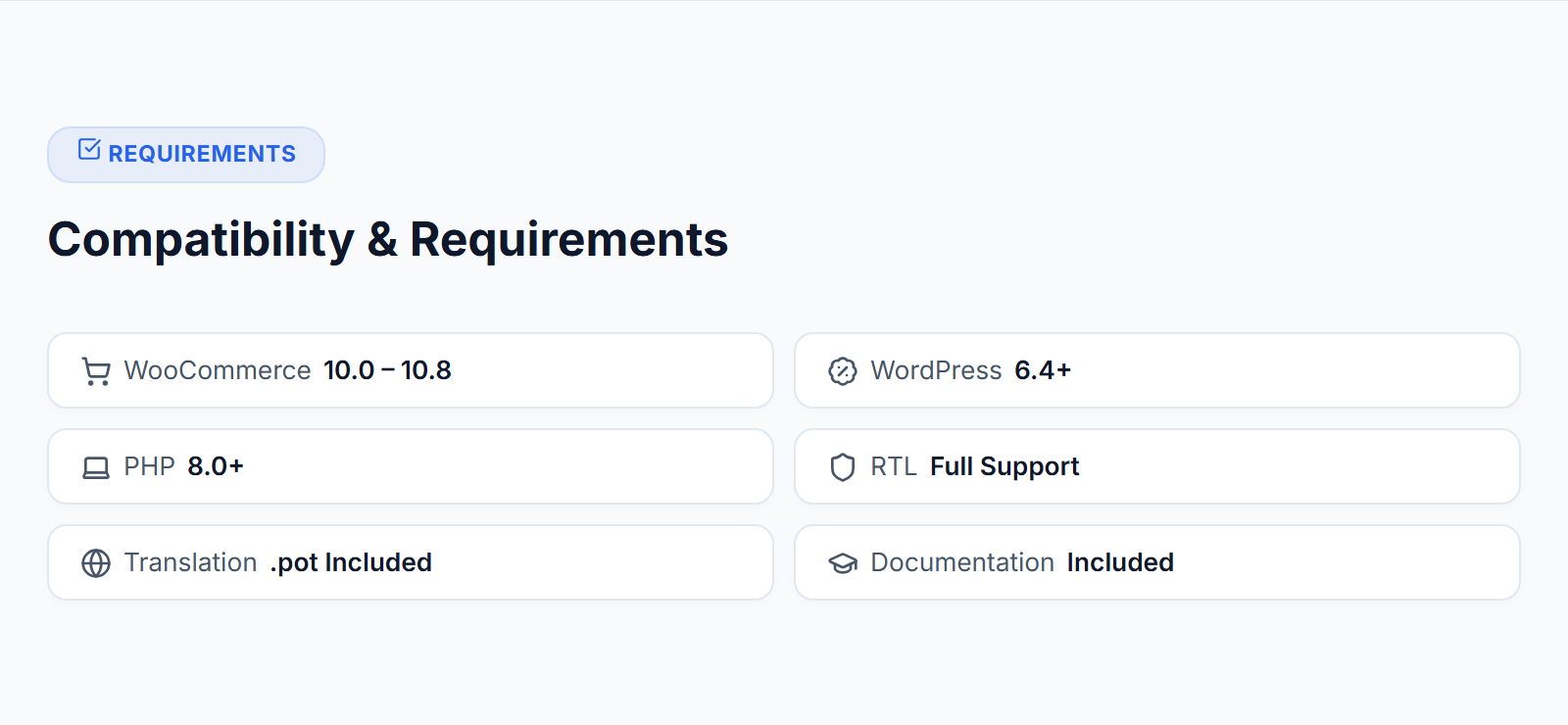Click the Documentation graduation cap icon
The width and height of the screenshot is (1568, 725).
click(843, 563)
